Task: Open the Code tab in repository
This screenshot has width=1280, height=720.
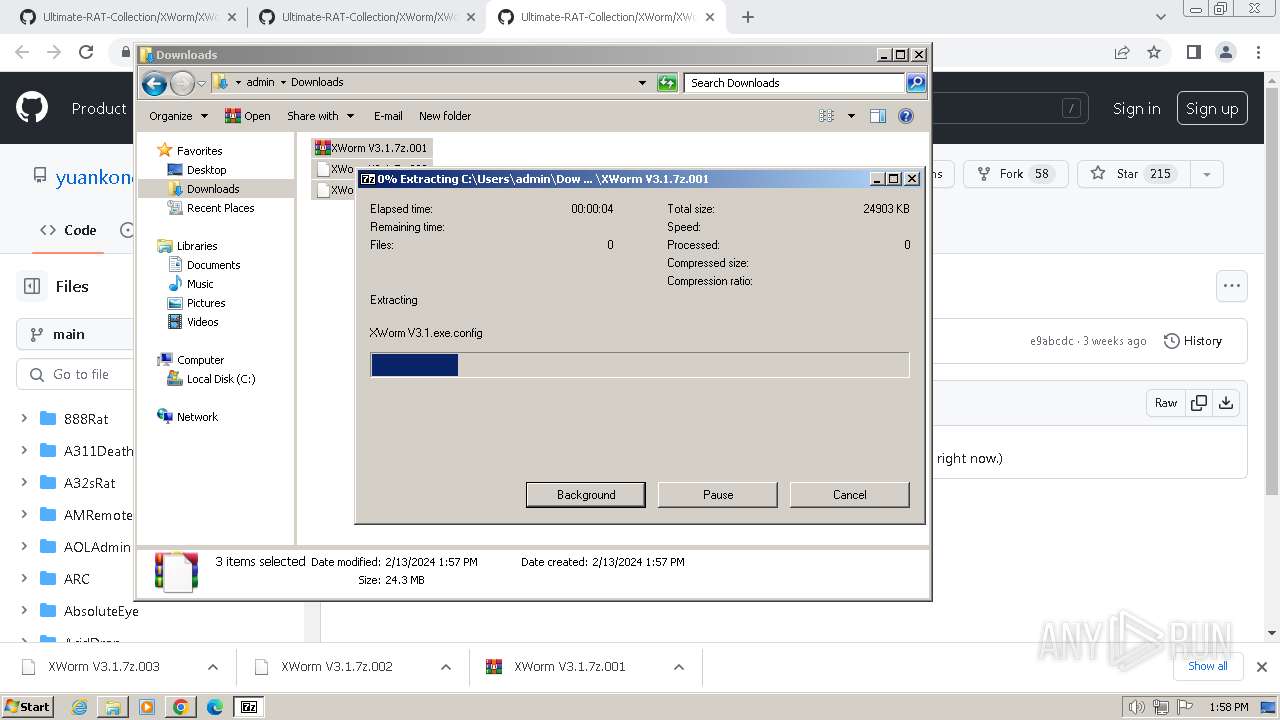Action: point(68,230)
